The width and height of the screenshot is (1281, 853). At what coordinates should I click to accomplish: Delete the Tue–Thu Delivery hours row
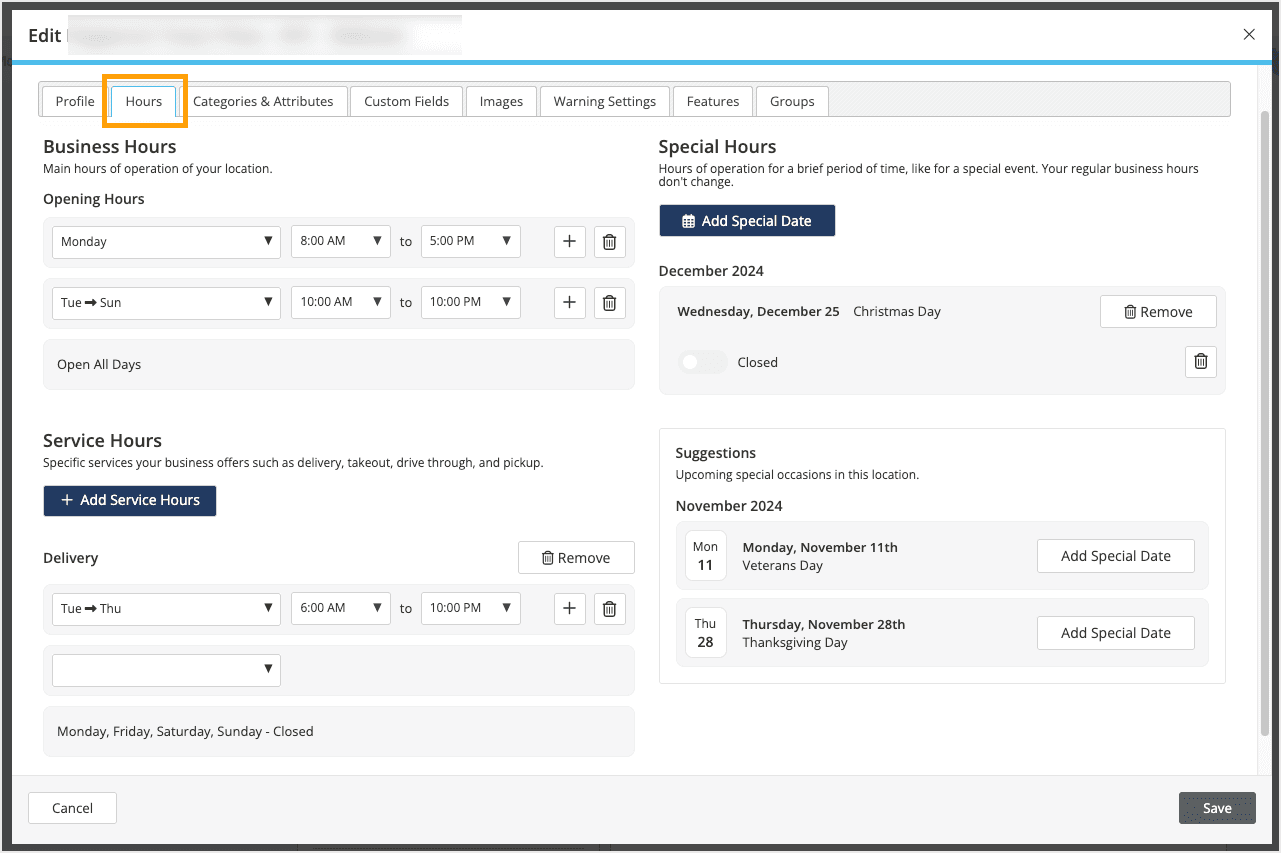pyautogui.click(x=609, y=608)
